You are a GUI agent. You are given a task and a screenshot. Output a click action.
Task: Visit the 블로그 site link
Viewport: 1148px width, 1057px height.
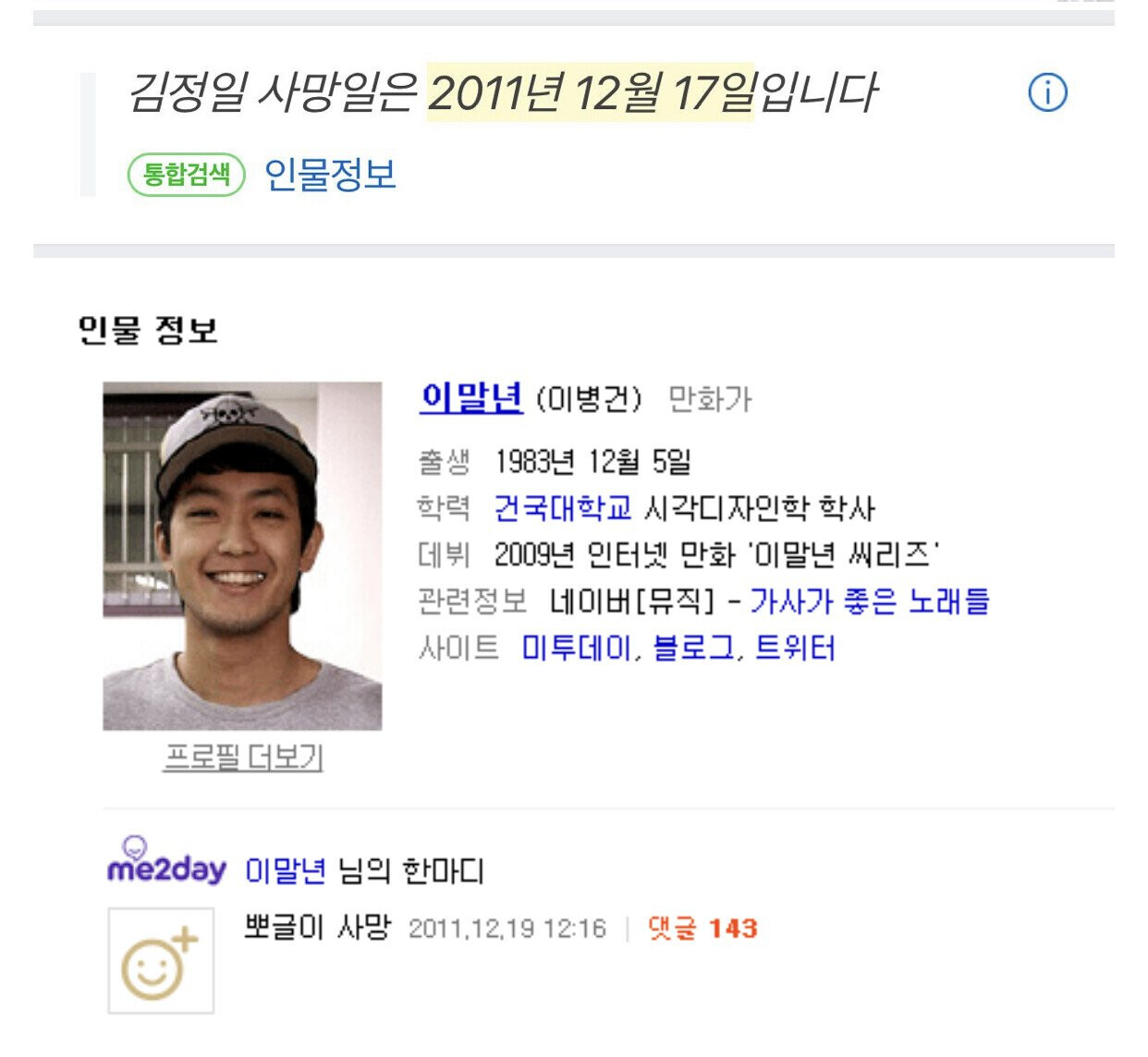click(693, 648)
